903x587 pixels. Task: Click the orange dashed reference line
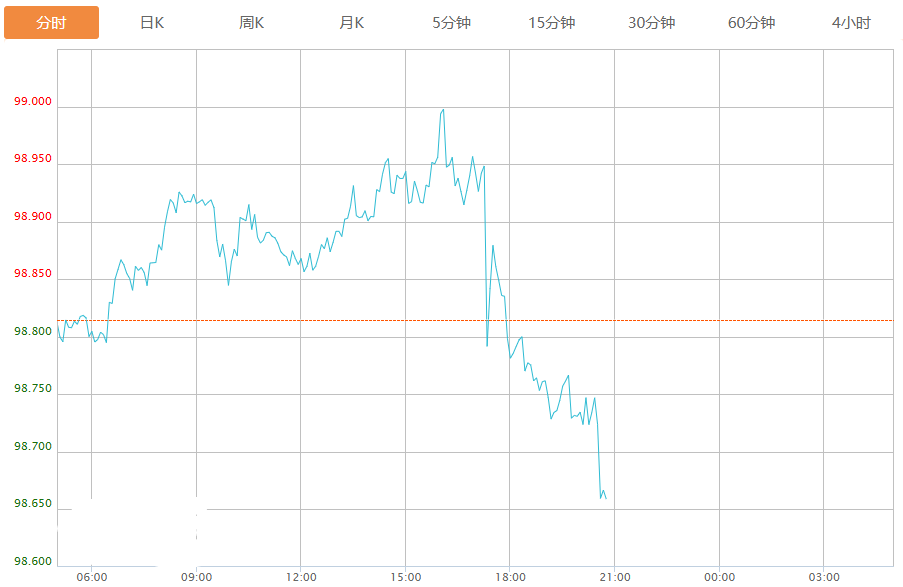pyautogui.click(x=475, y=320)
